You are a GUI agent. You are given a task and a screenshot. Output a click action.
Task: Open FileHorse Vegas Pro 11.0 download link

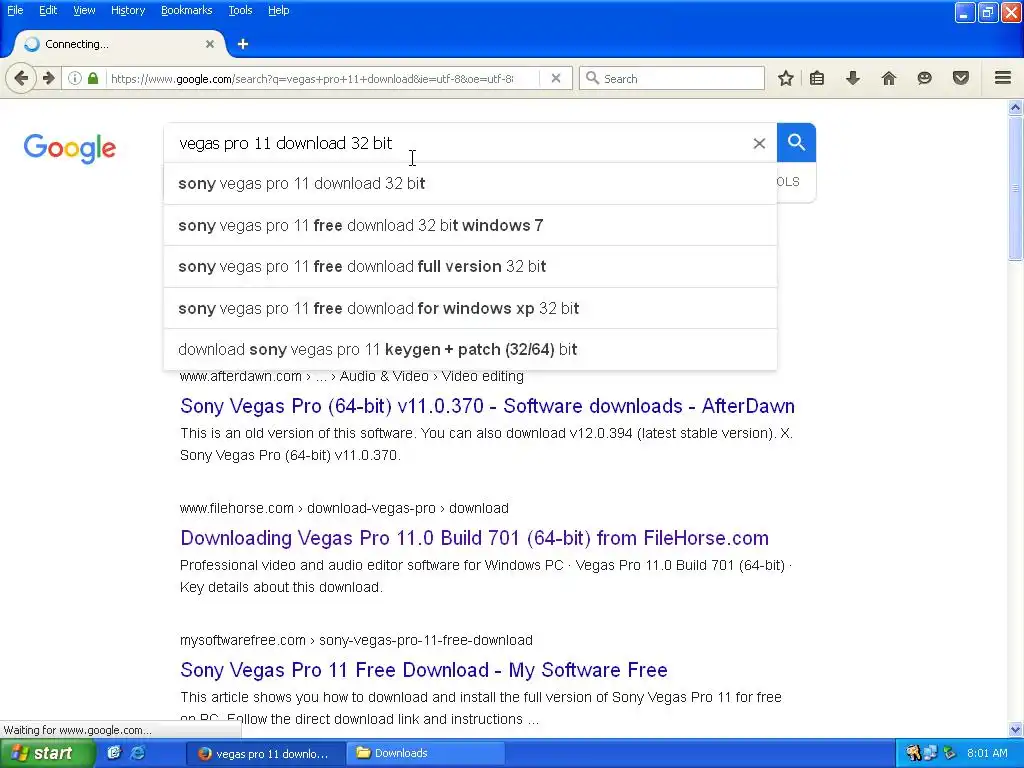coord(474,538)
